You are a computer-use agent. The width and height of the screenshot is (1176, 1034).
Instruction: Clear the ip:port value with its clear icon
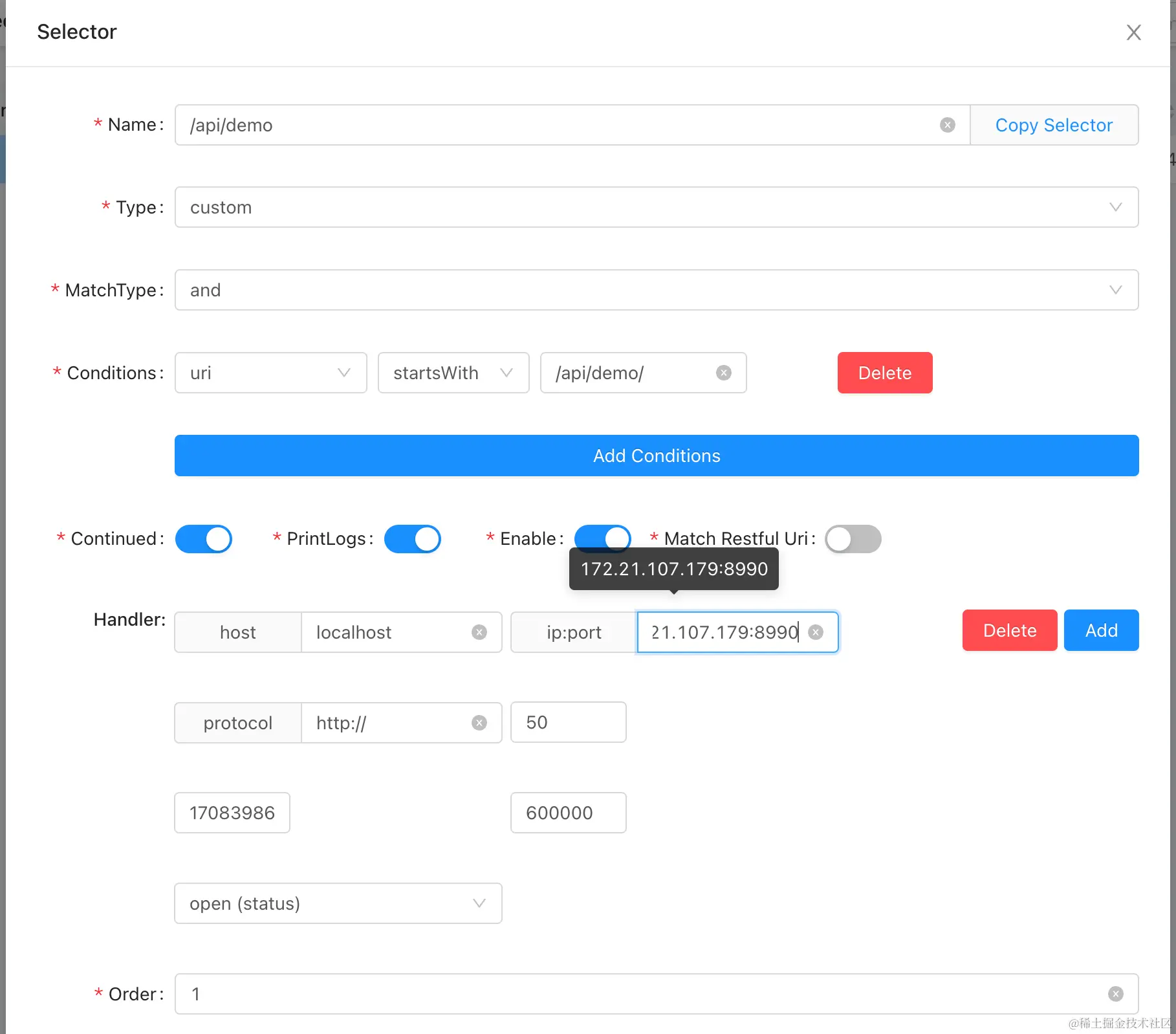[x=816, y=632]
